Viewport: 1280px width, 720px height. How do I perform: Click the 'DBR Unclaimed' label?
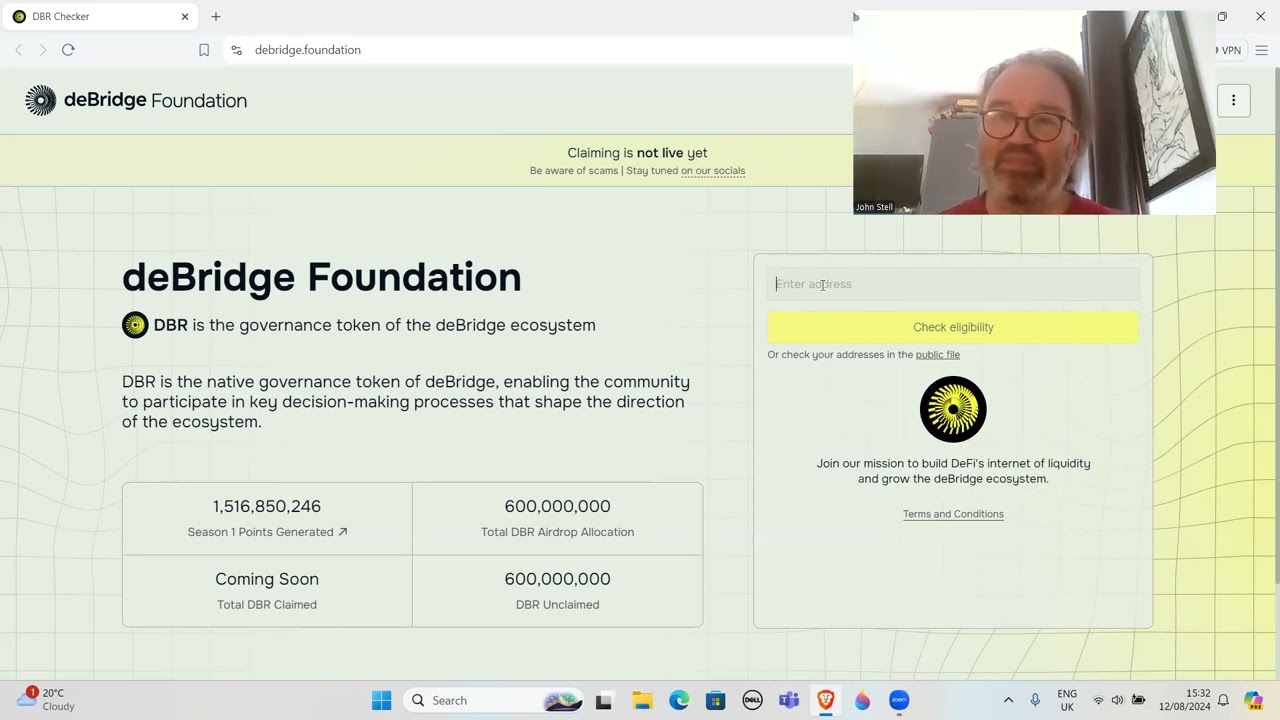558,605
